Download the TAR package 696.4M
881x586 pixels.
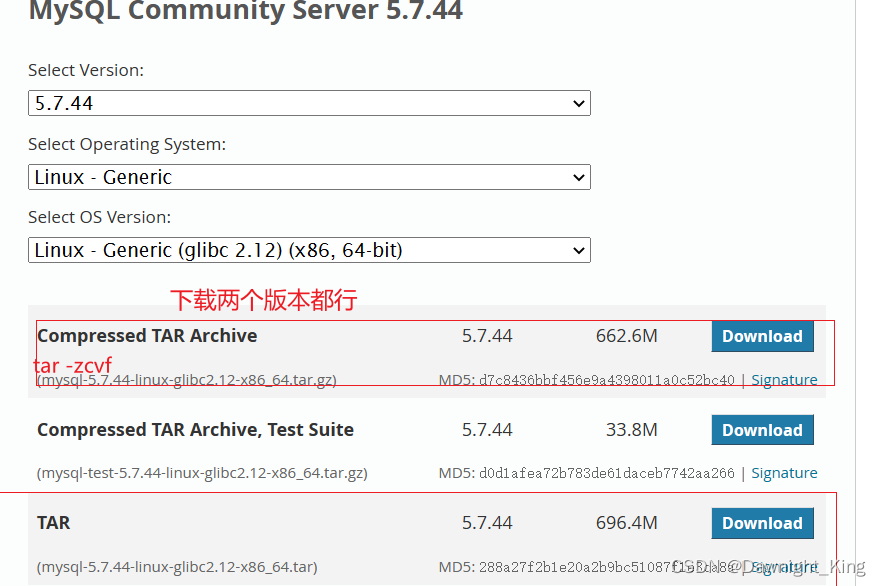(762, 523)
